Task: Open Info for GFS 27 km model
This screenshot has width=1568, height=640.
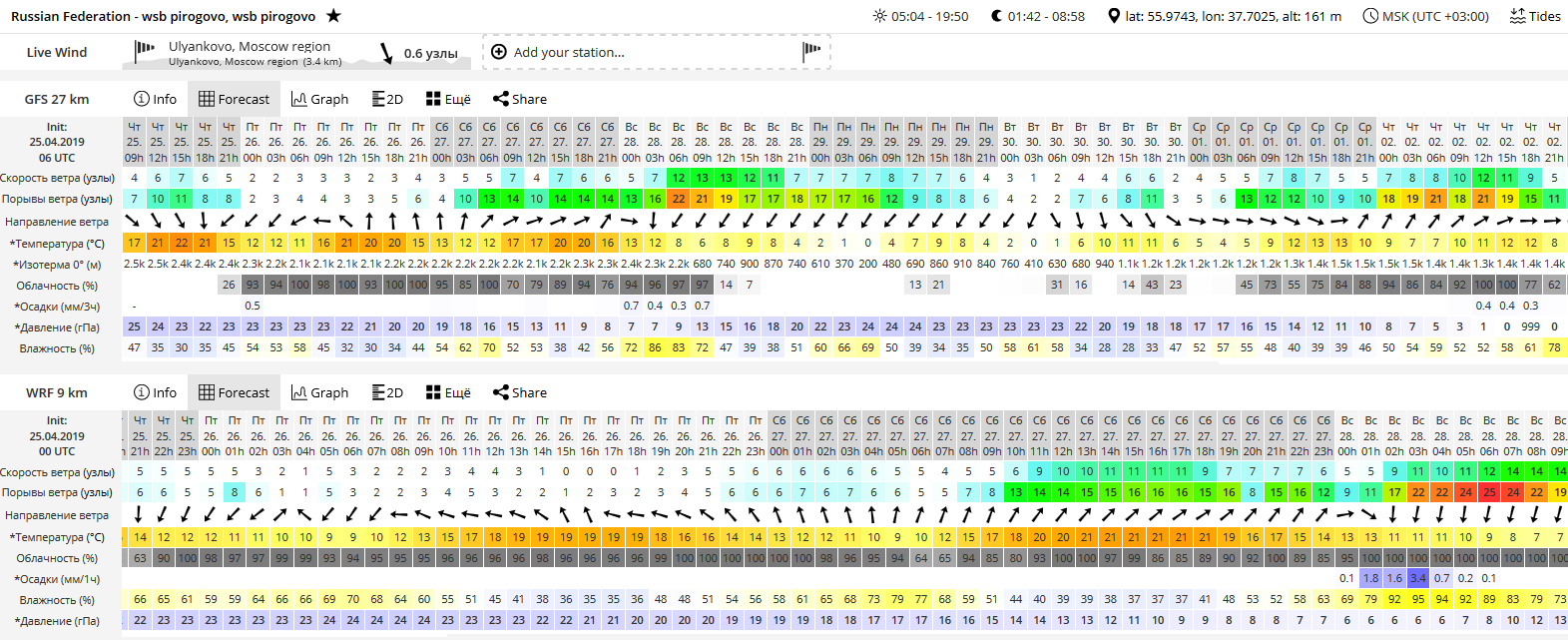Action: coord(155,99)
